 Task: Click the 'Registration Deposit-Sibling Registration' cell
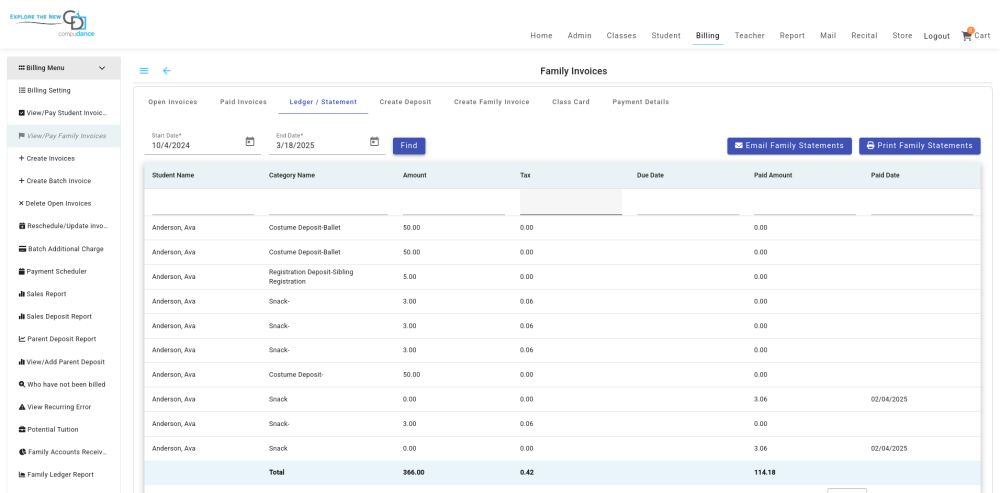(x=311, y=276)
